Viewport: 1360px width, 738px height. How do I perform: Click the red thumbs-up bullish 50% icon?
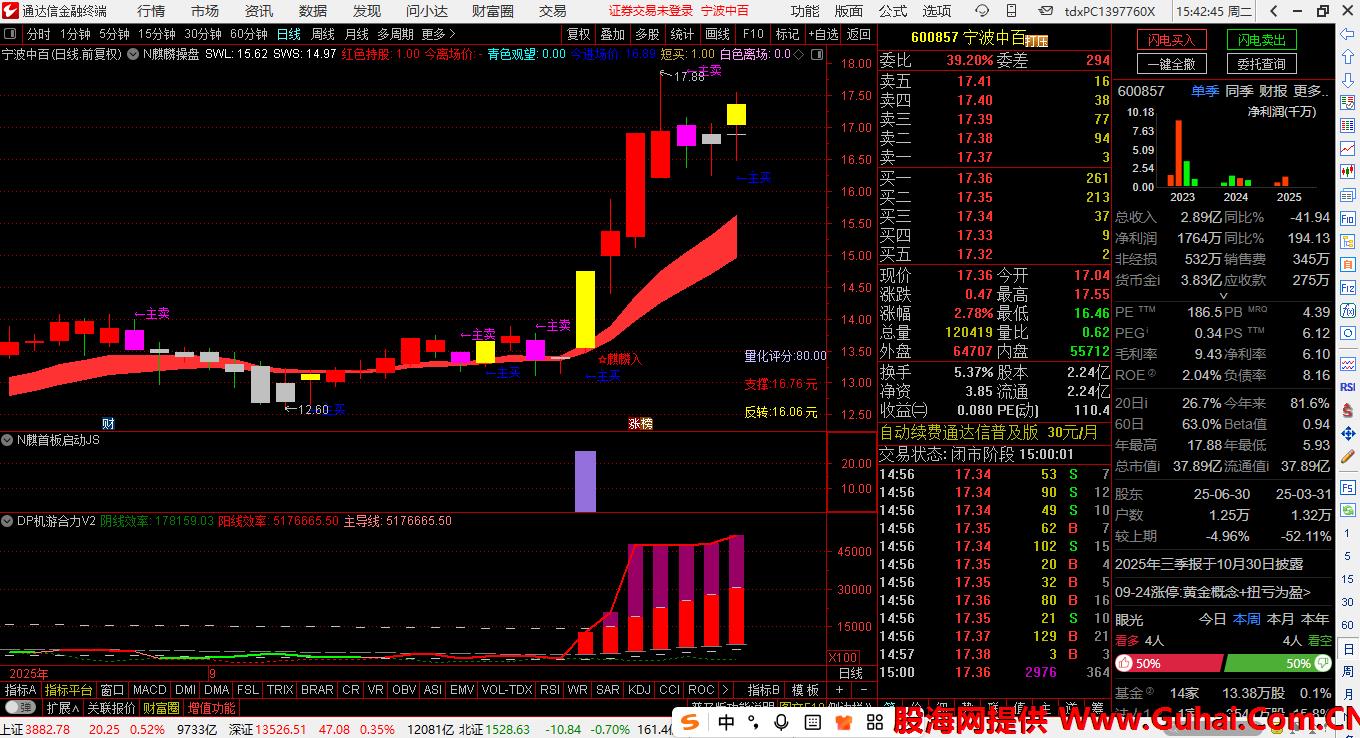coord(1124,663)
